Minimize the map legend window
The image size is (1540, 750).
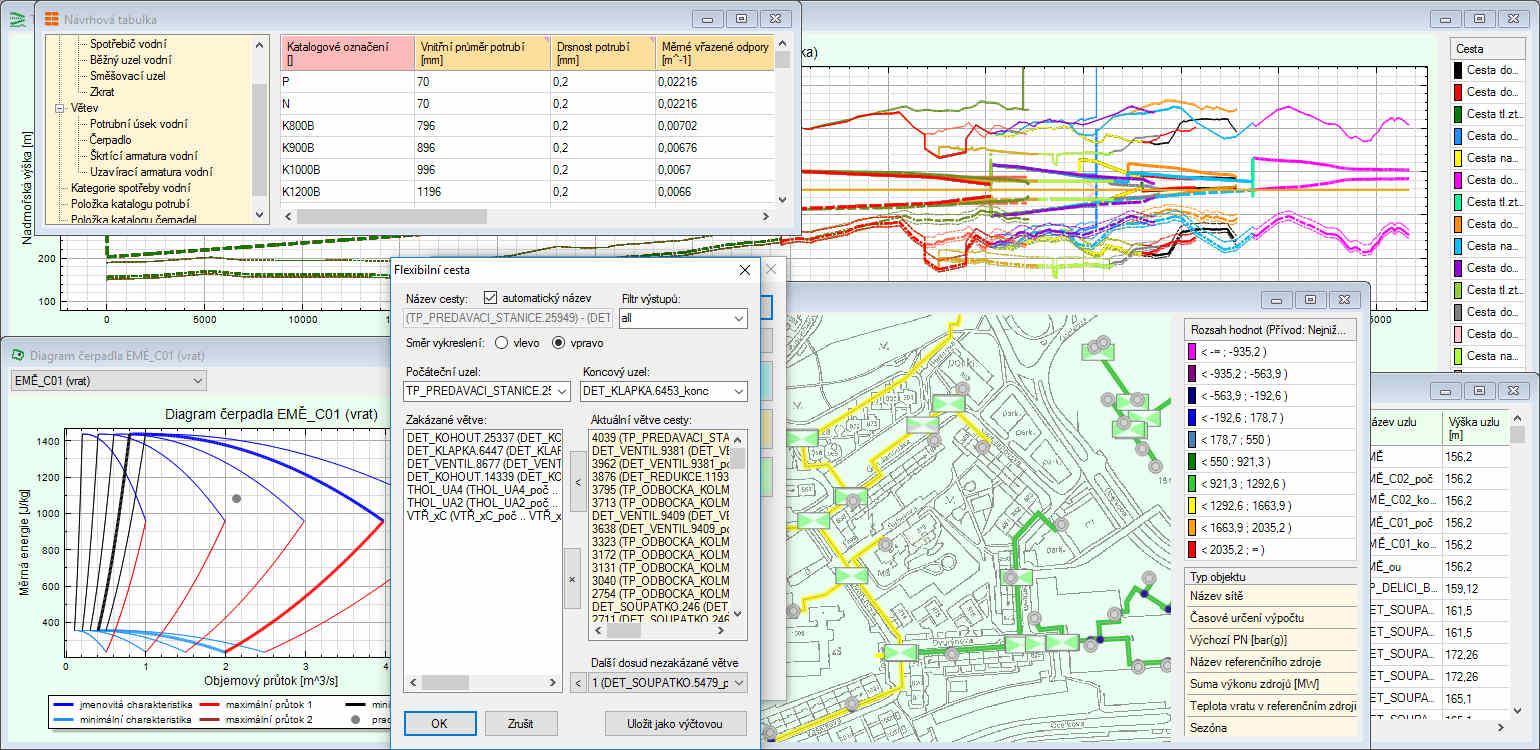(x=1276, y=299)
